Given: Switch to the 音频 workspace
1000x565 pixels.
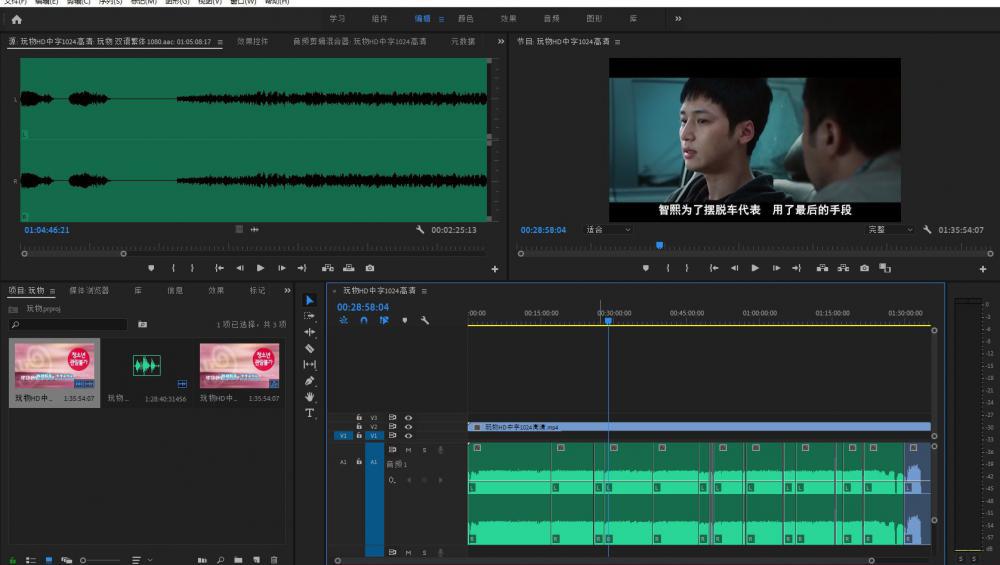Looking at the screenshot, I should click(551, 19).
